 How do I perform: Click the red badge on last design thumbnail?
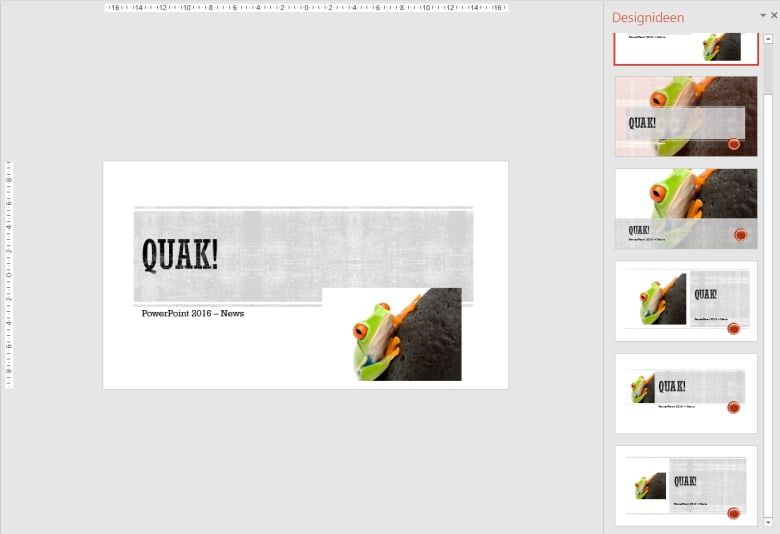733,513
